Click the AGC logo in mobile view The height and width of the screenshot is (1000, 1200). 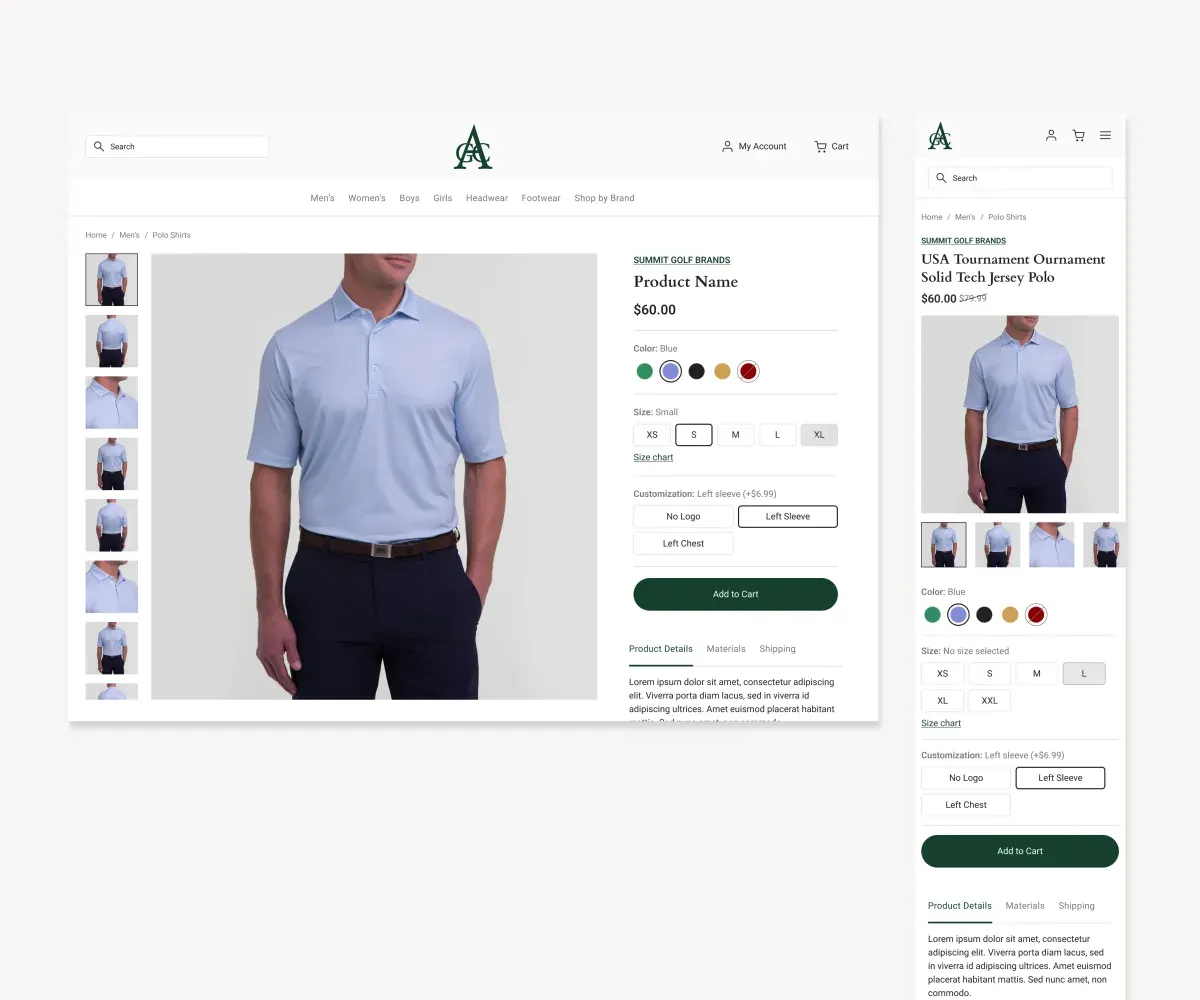click(940, 135)
